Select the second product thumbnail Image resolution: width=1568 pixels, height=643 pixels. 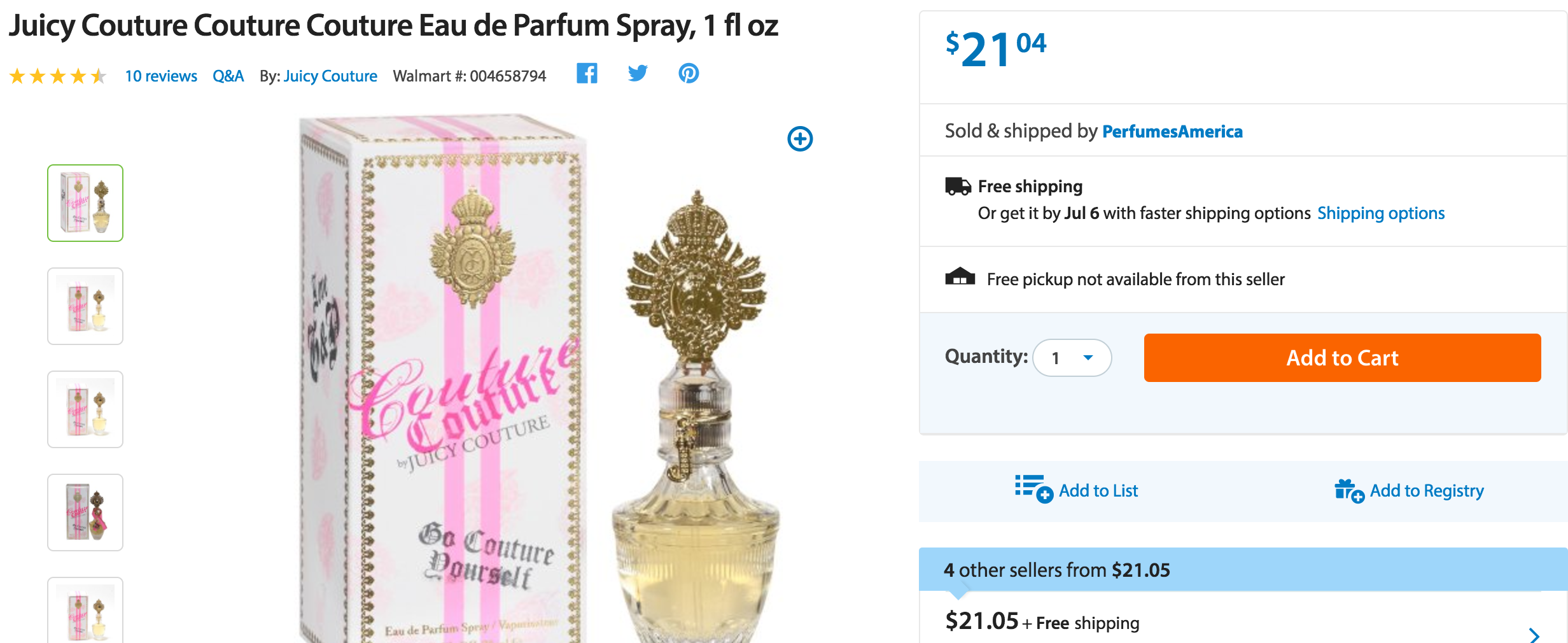(x=85, y=306)
